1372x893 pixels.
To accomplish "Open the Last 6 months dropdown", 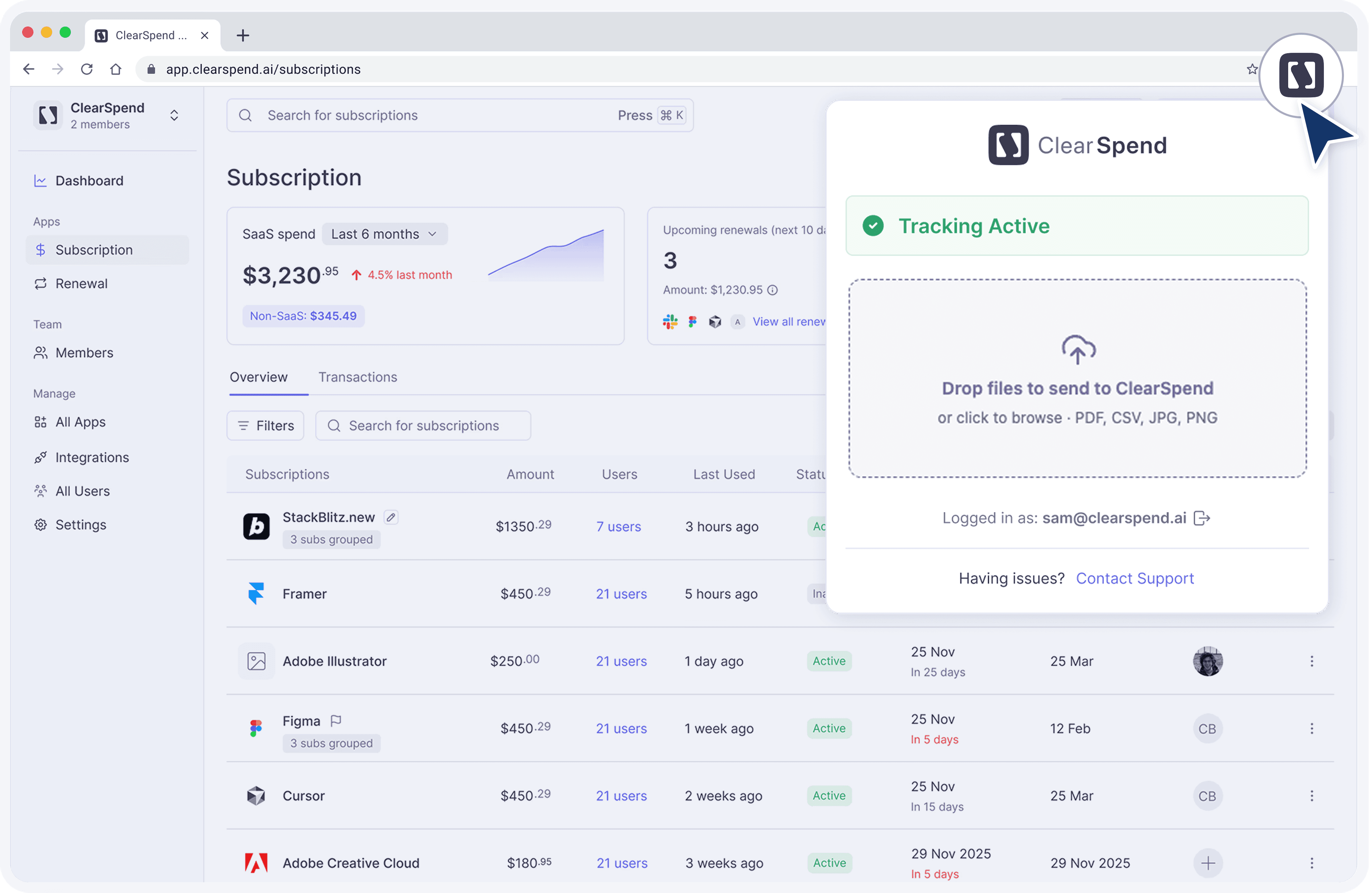I will 384,234.
